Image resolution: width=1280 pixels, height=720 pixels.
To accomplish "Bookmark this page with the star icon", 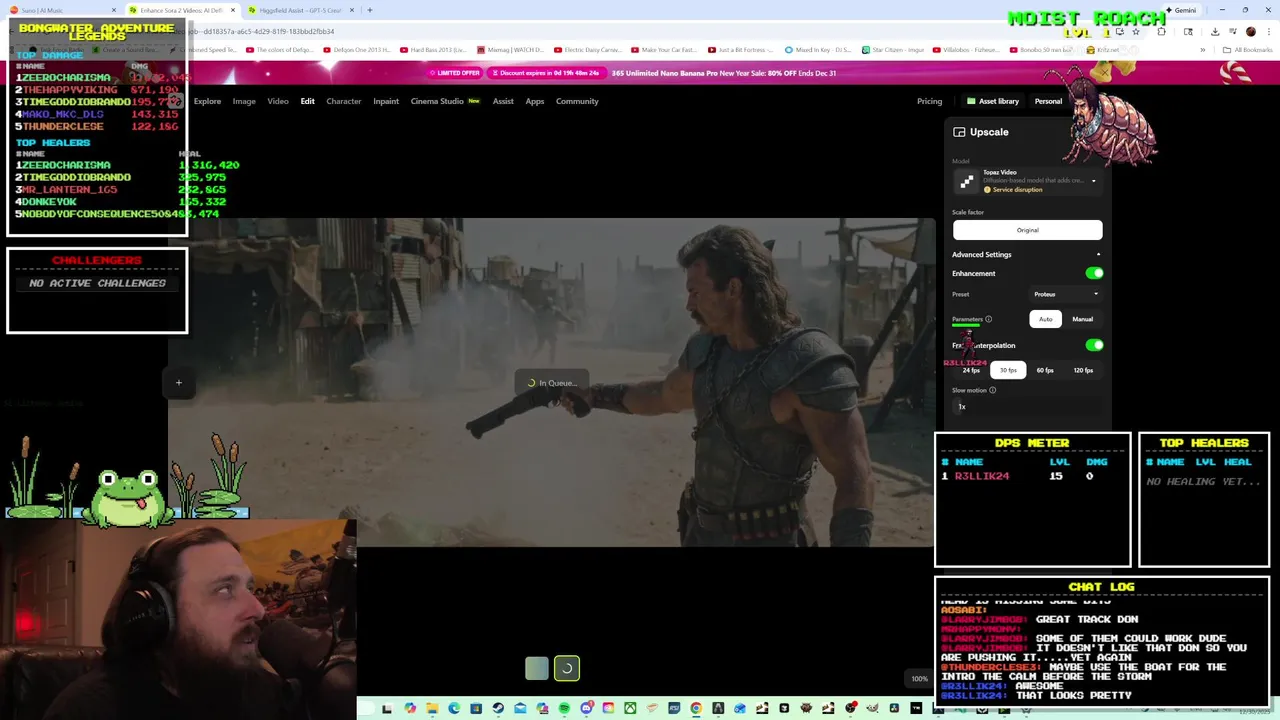I will pos(1135,31).
